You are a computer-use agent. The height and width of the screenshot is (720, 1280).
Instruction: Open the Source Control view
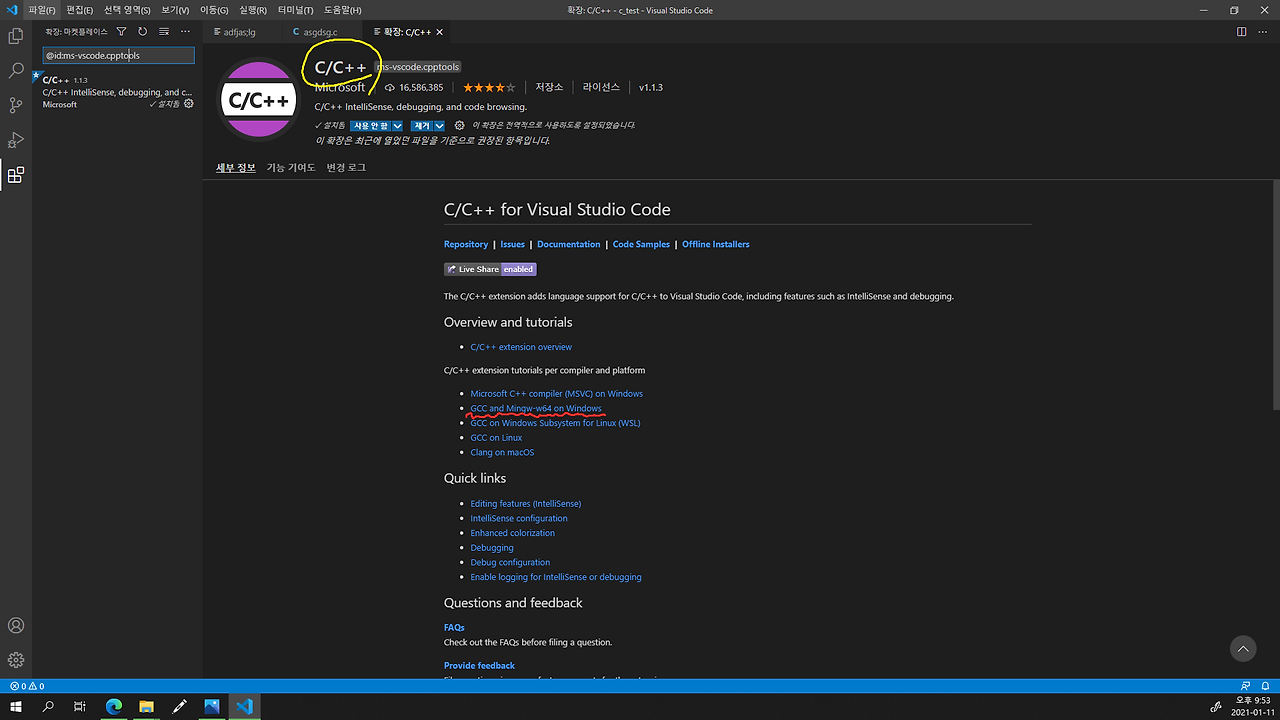16,105
